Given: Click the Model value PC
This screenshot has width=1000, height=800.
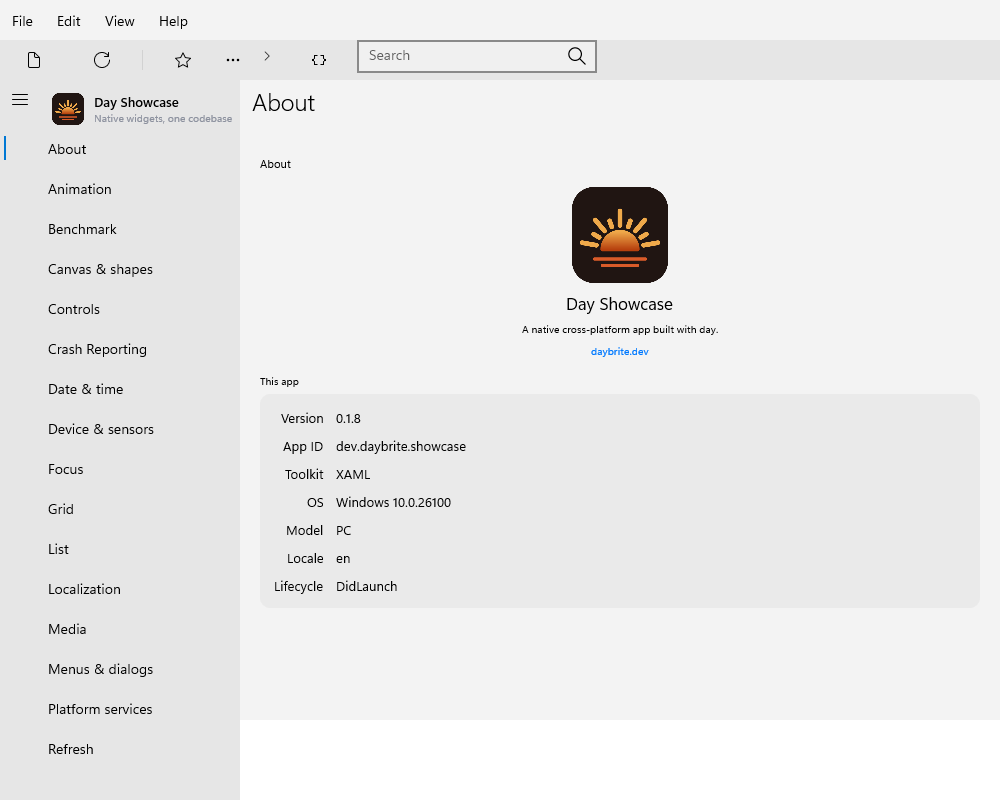Looking at the screenshot, I should pos(343,531).
